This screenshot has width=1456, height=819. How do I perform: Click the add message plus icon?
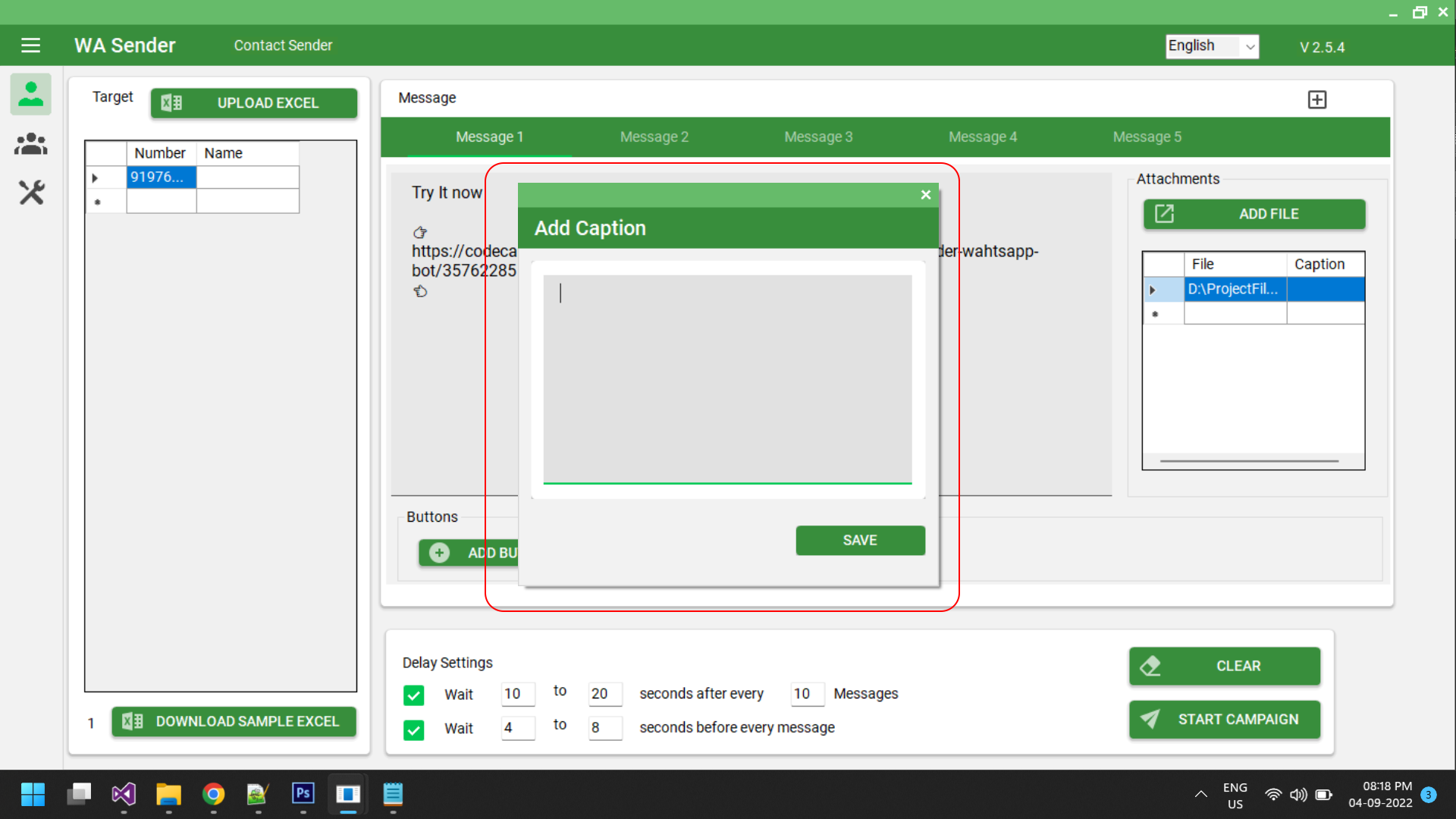tap(1317, 99)
